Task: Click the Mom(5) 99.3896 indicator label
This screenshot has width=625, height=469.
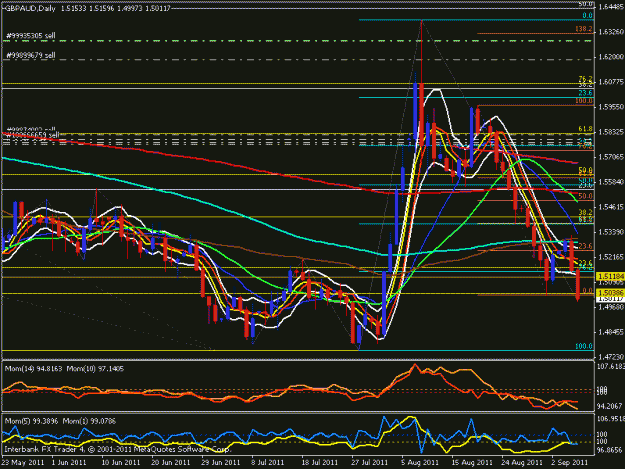Action: (31, 421)
